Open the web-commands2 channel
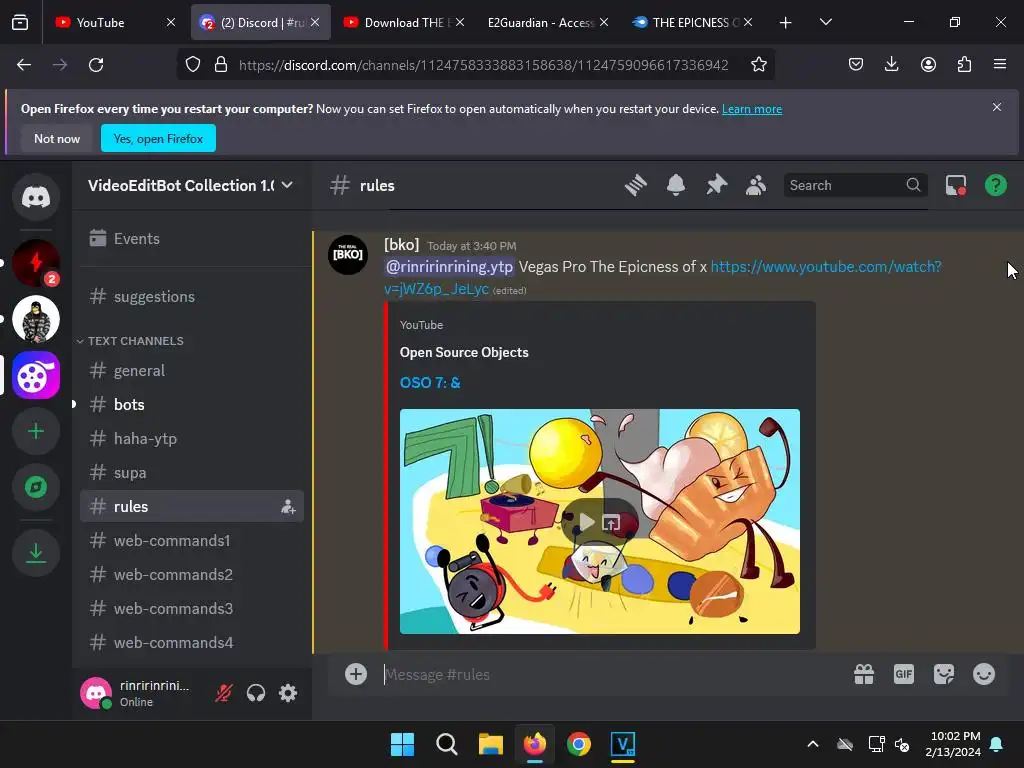This screenshot has width=1024, height=768. point(192,575)
